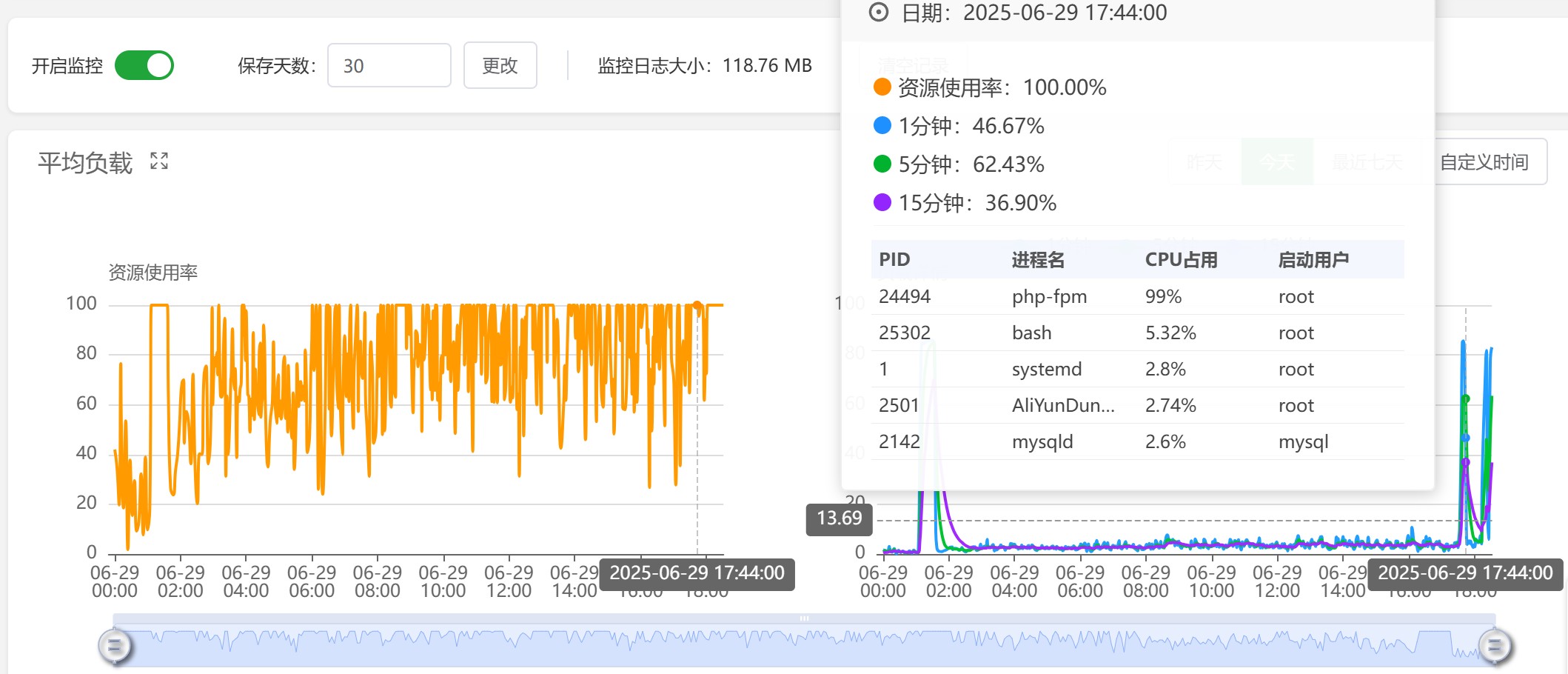Click the 保存天数 input field

click(x=389, y=65)
